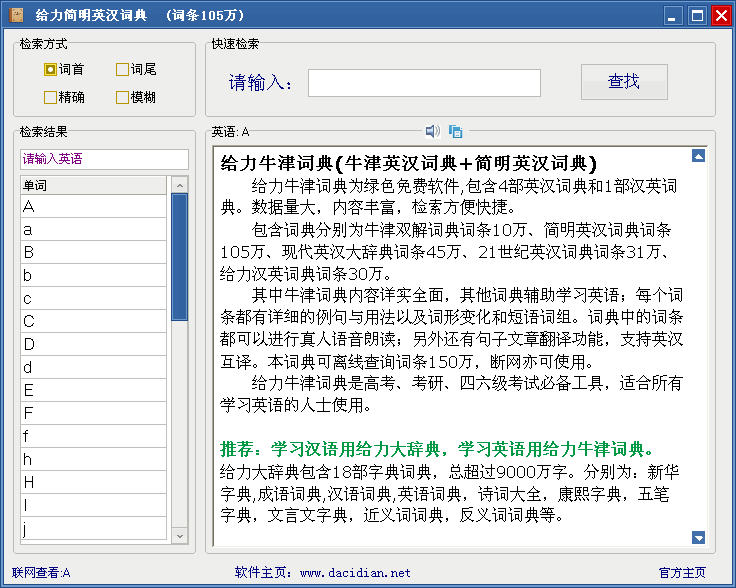Select the 'I' entry in word list
The width and height of the screenshot is (736, 588).
(x=93, y=505)
